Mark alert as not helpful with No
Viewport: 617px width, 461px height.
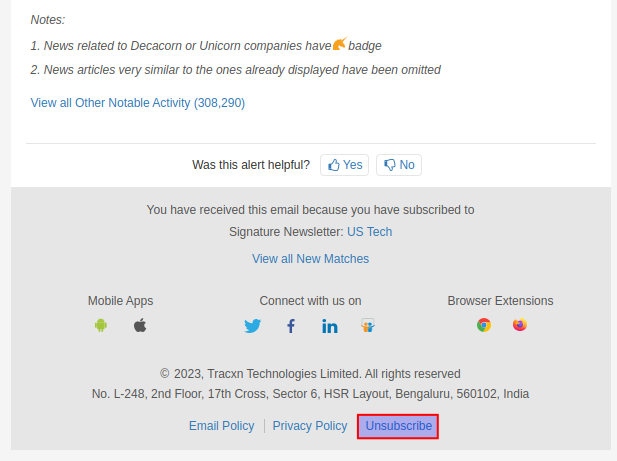[399, 165]
